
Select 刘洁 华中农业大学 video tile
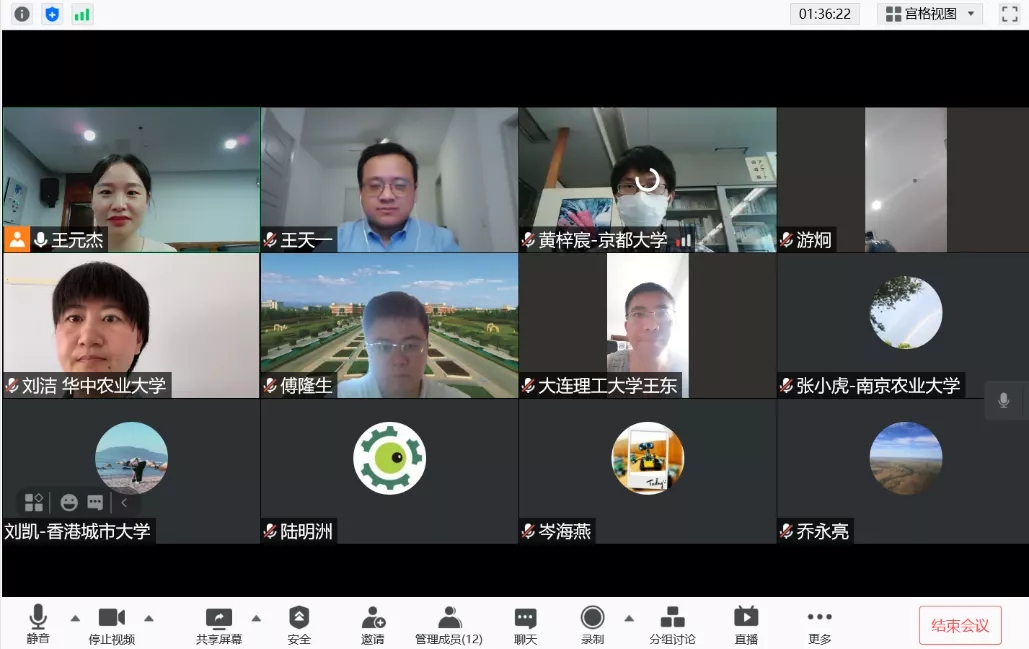pyautogui.click(x=131, y=325)
